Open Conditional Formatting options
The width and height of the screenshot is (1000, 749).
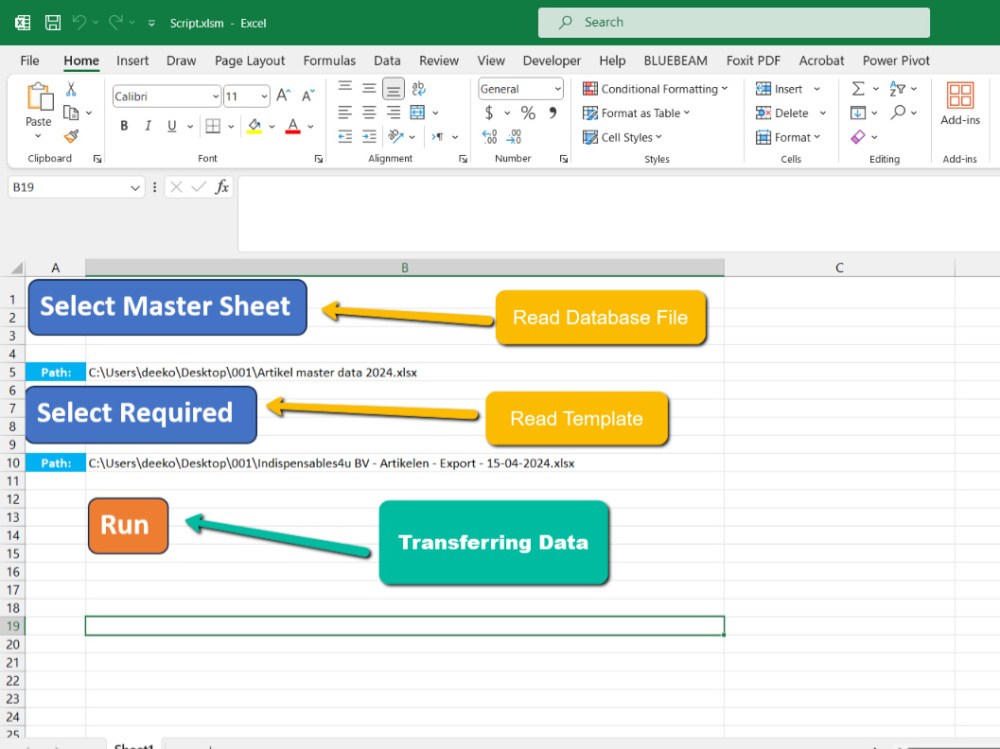(656, 88)
